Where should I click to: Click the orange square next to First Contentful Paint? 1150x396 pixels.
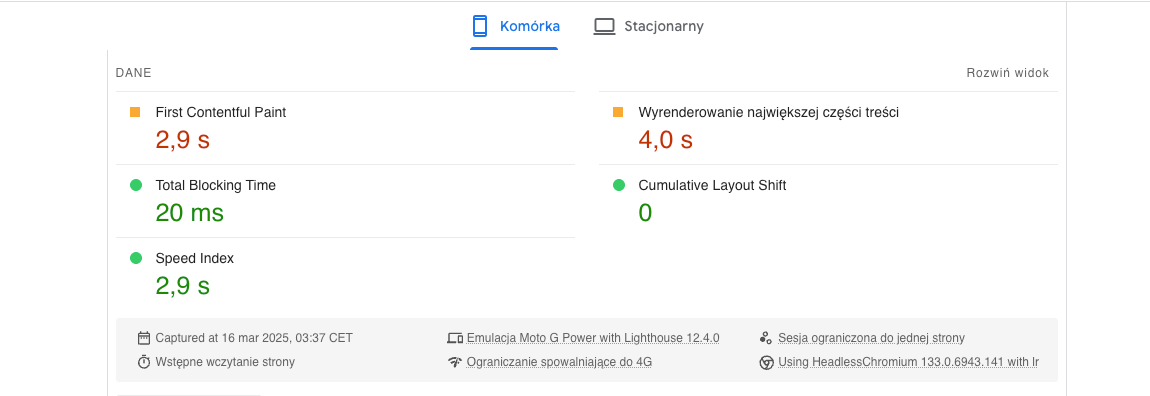click(135, 112)
